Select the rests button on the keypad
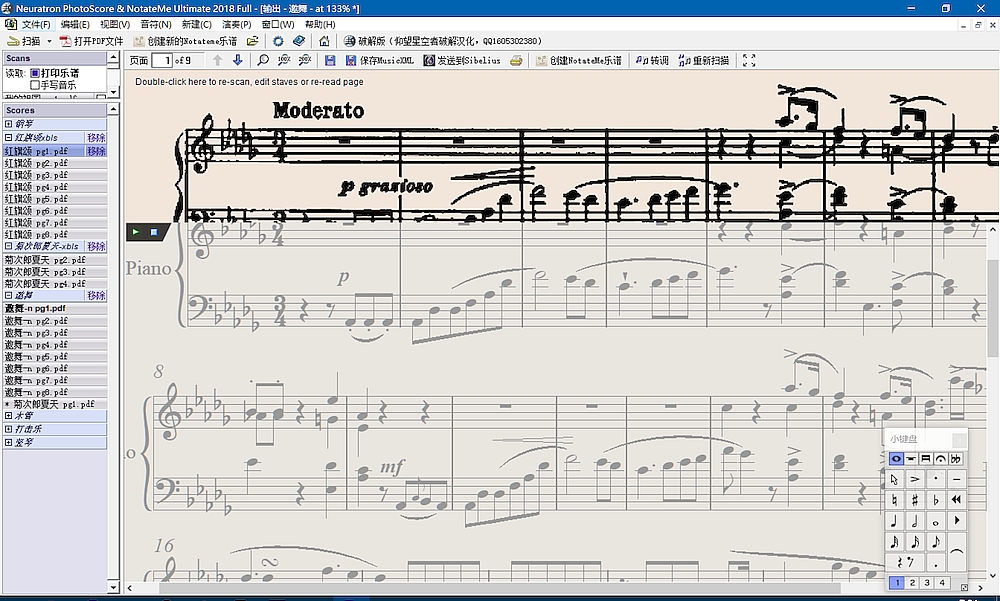 pos(904,562)
